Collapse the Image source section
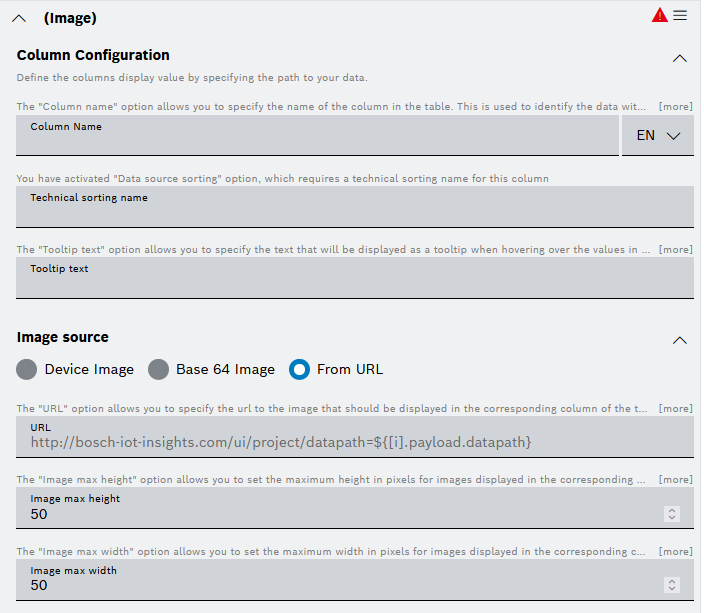Viewport: 704px width, 613px height. [680, 340]
